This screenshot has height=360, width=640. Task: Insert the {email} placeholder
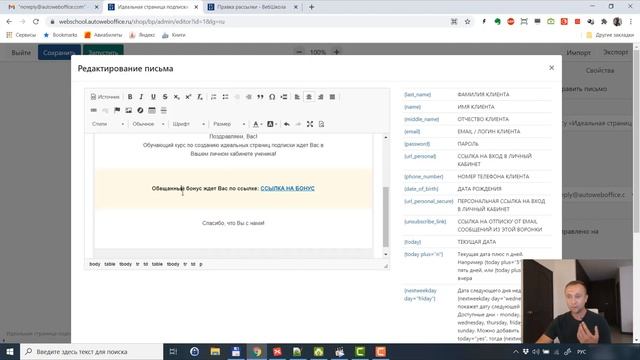pos(412,131)
